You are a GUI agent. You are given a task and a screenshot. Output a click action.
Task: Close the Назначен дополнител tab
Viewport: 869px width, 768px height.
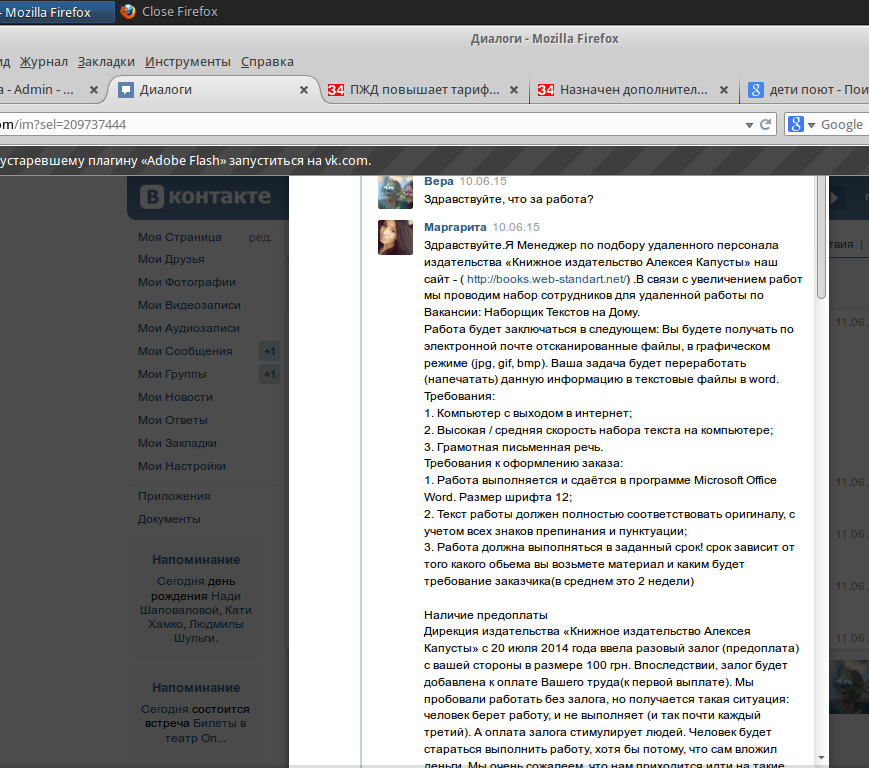[724, 90]
